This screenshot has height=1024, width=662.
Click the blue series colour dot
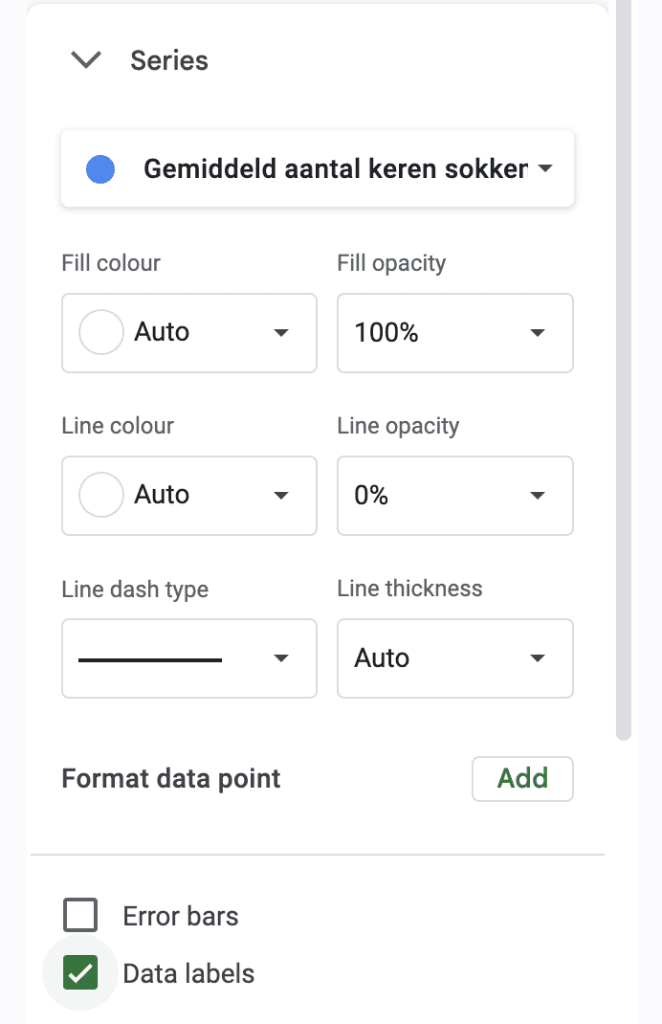coord(101,169)
